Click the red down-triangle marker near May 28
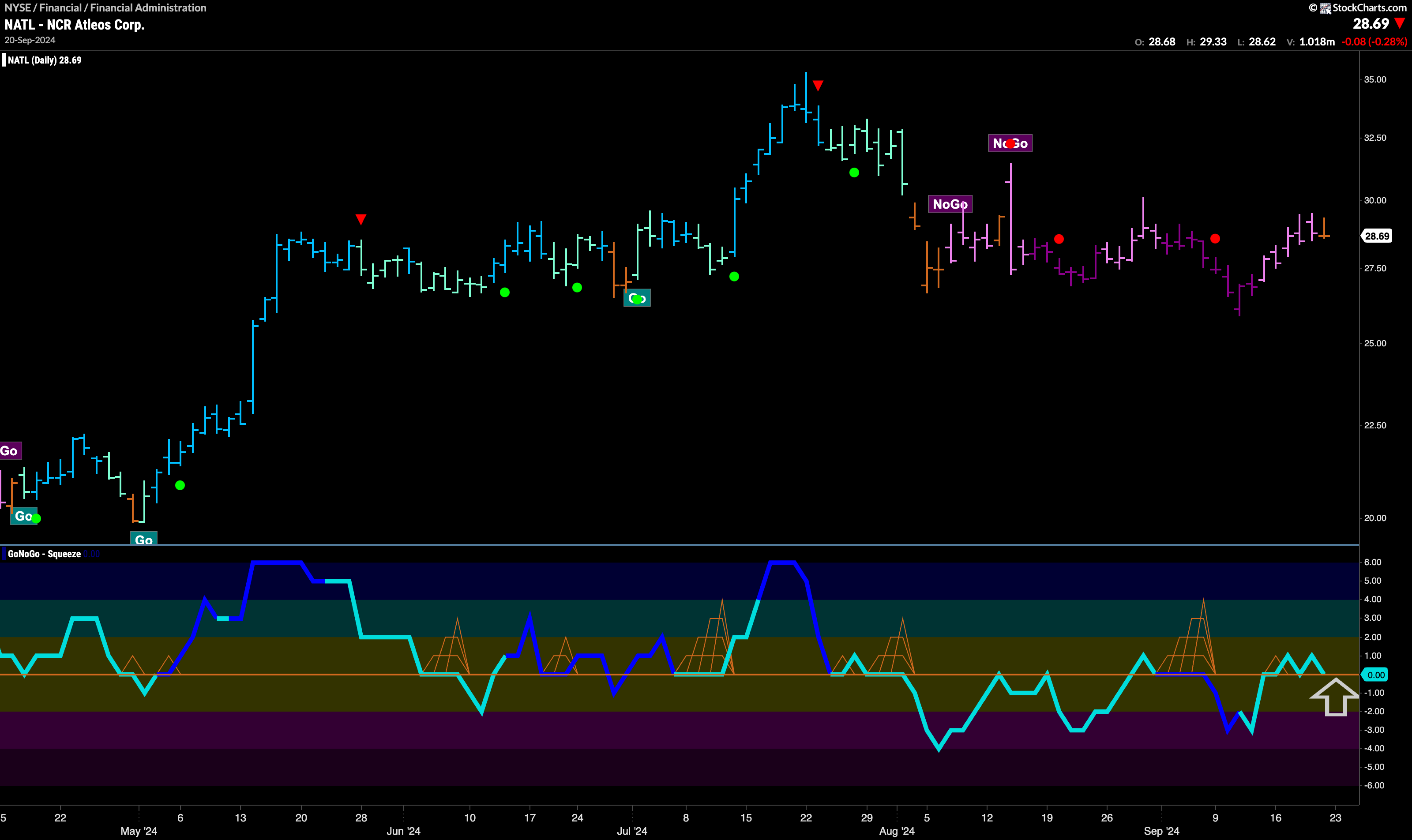1412x840 pixels. click(x=361, y=219)
